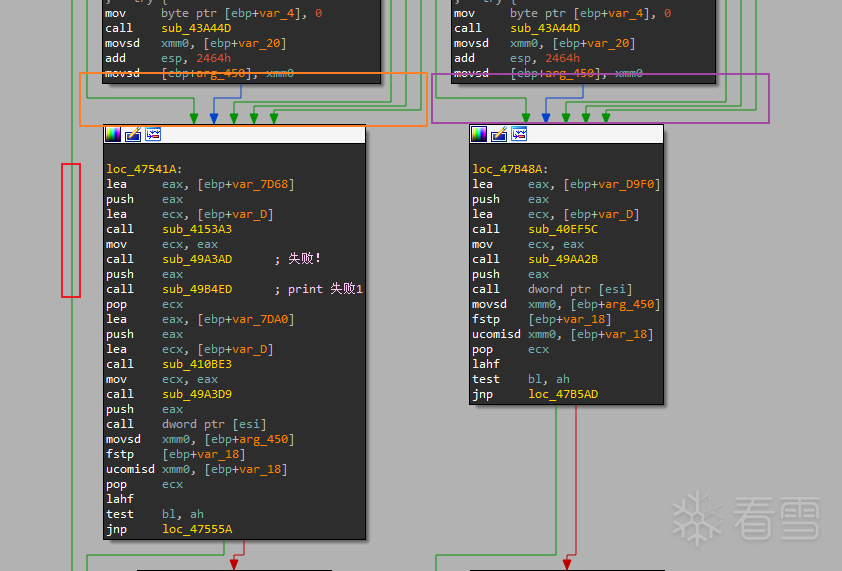Click call target sub_40EF5C
The image size is (842, 571).
pos(563,229)
